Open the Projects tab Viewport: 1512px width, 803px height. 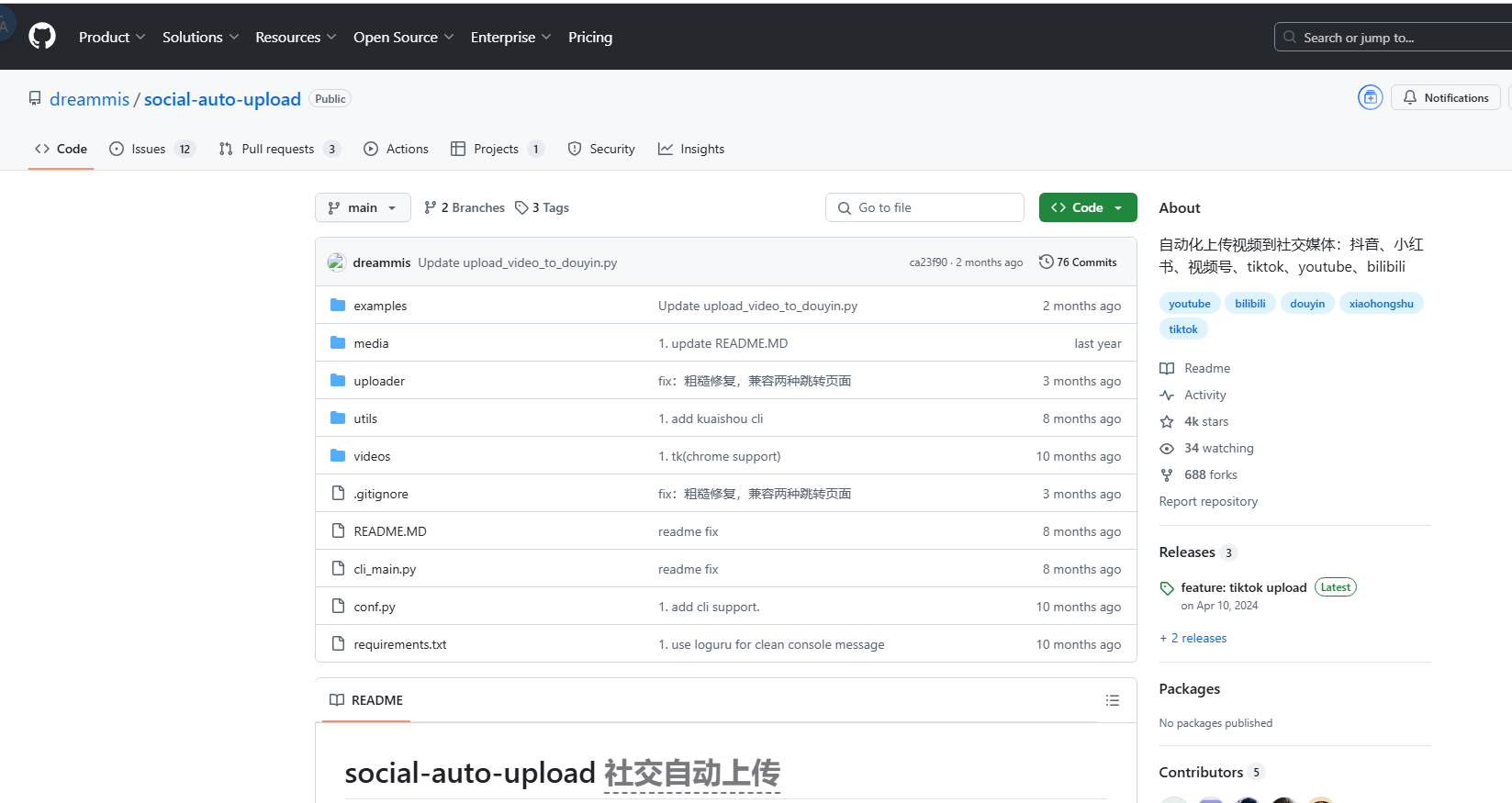pos(498,149)
